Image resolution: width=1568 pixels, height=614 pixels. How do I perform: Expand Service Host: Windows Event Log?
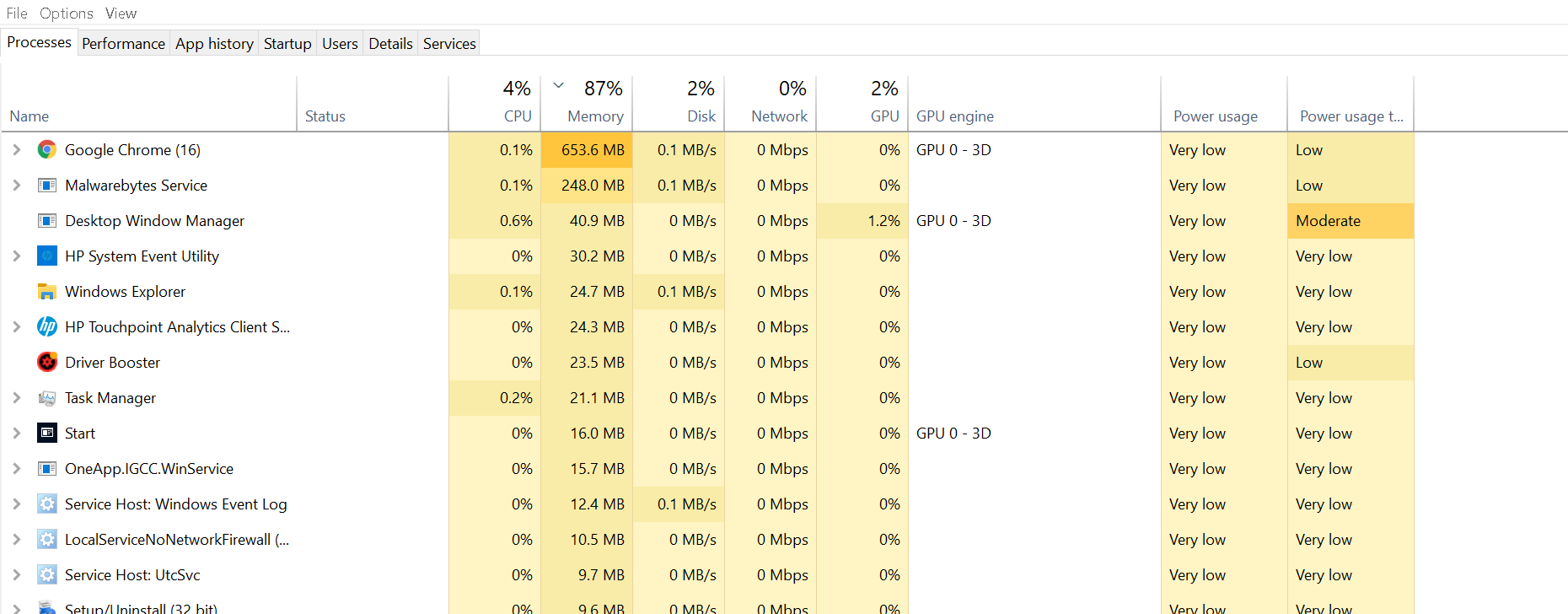coord(16,504)
